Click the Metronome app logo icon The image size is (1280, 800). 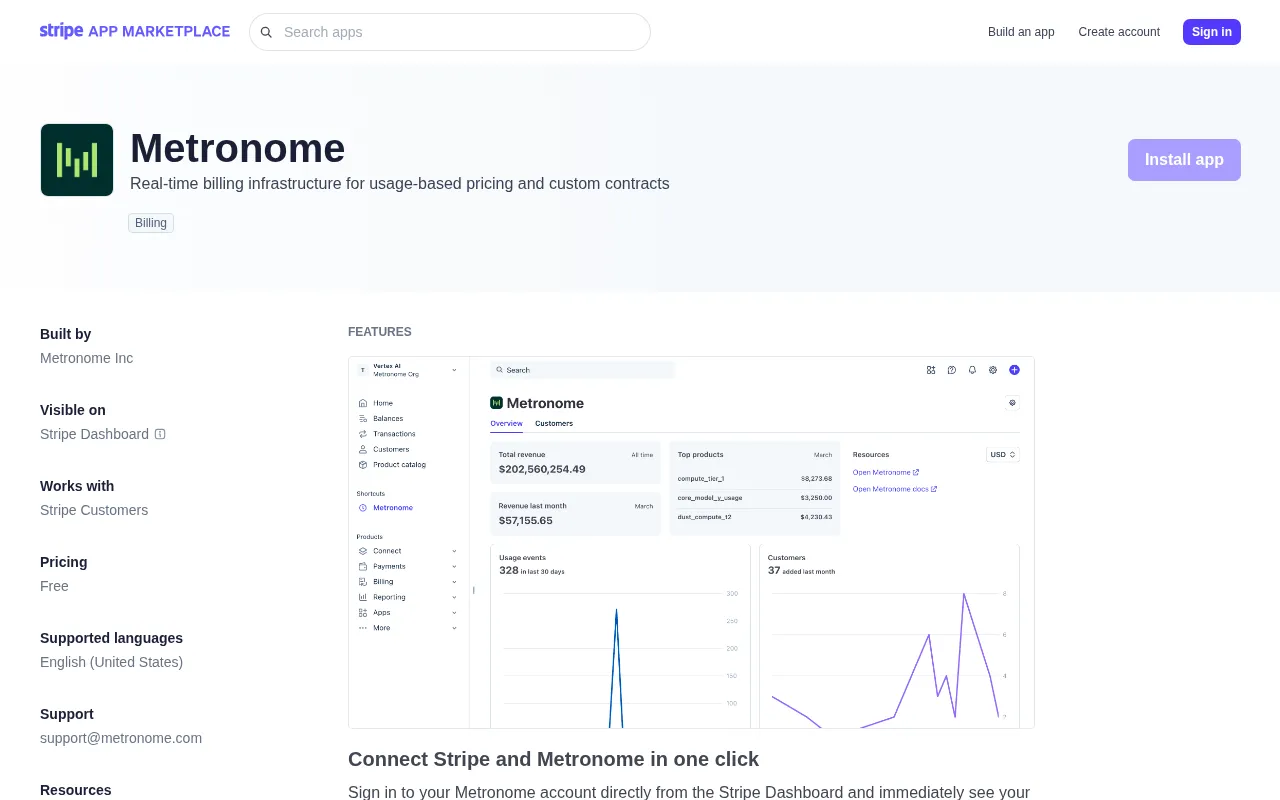pyautogui.click(x=77, y=160)
